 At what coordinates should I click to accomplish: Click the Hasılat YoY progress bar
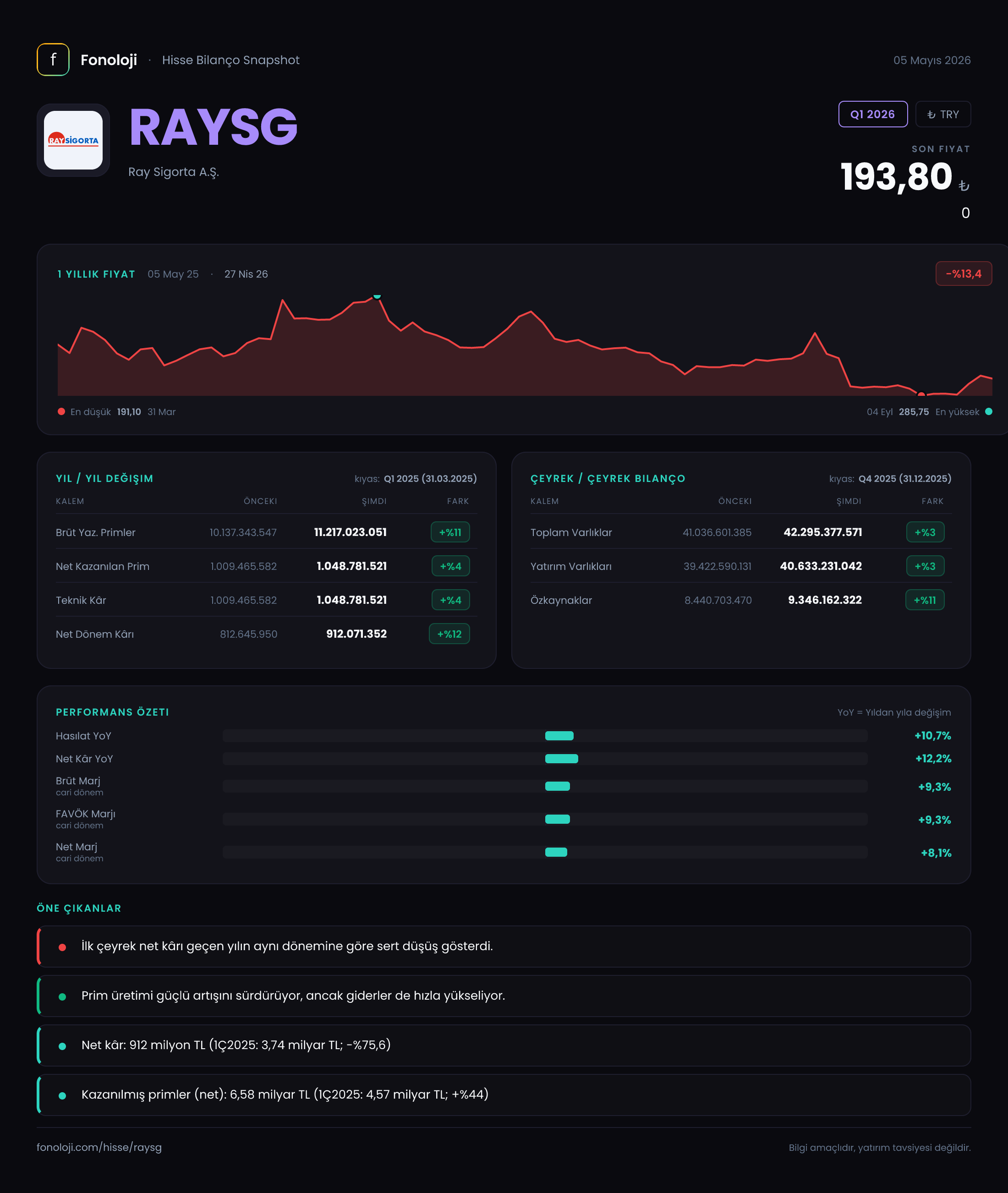(x=545, y=736)
